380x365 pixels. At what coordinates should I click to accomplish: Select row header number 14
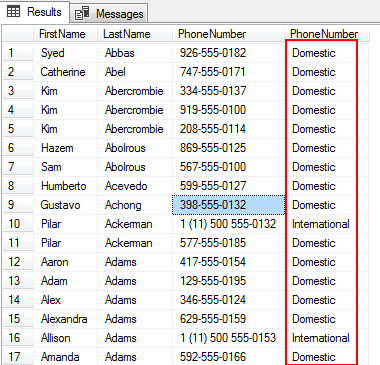point(18,300)
